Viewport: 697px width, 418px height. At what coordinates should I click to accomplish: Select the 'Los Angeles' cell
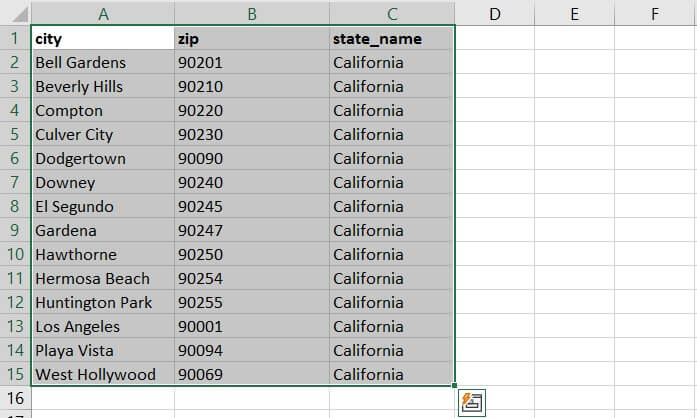coord(103,326)
